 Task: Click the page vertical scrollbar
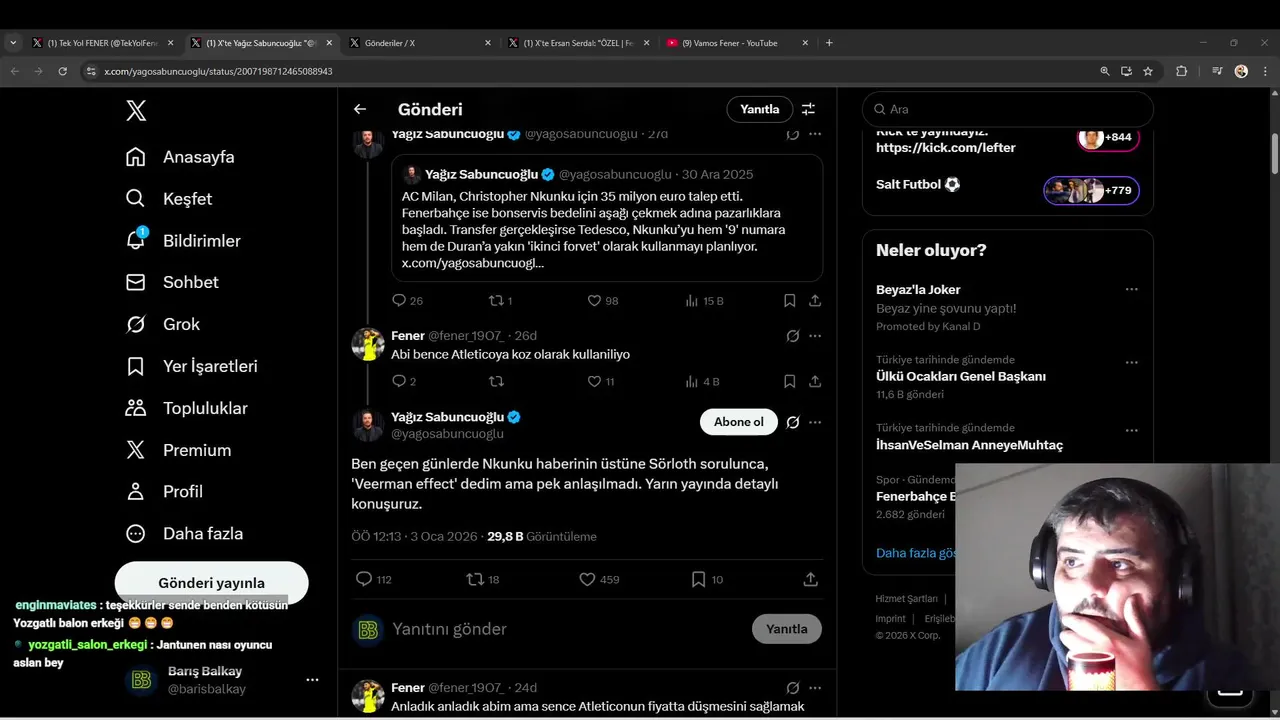pyautogui.click(x=1275, y=152)
